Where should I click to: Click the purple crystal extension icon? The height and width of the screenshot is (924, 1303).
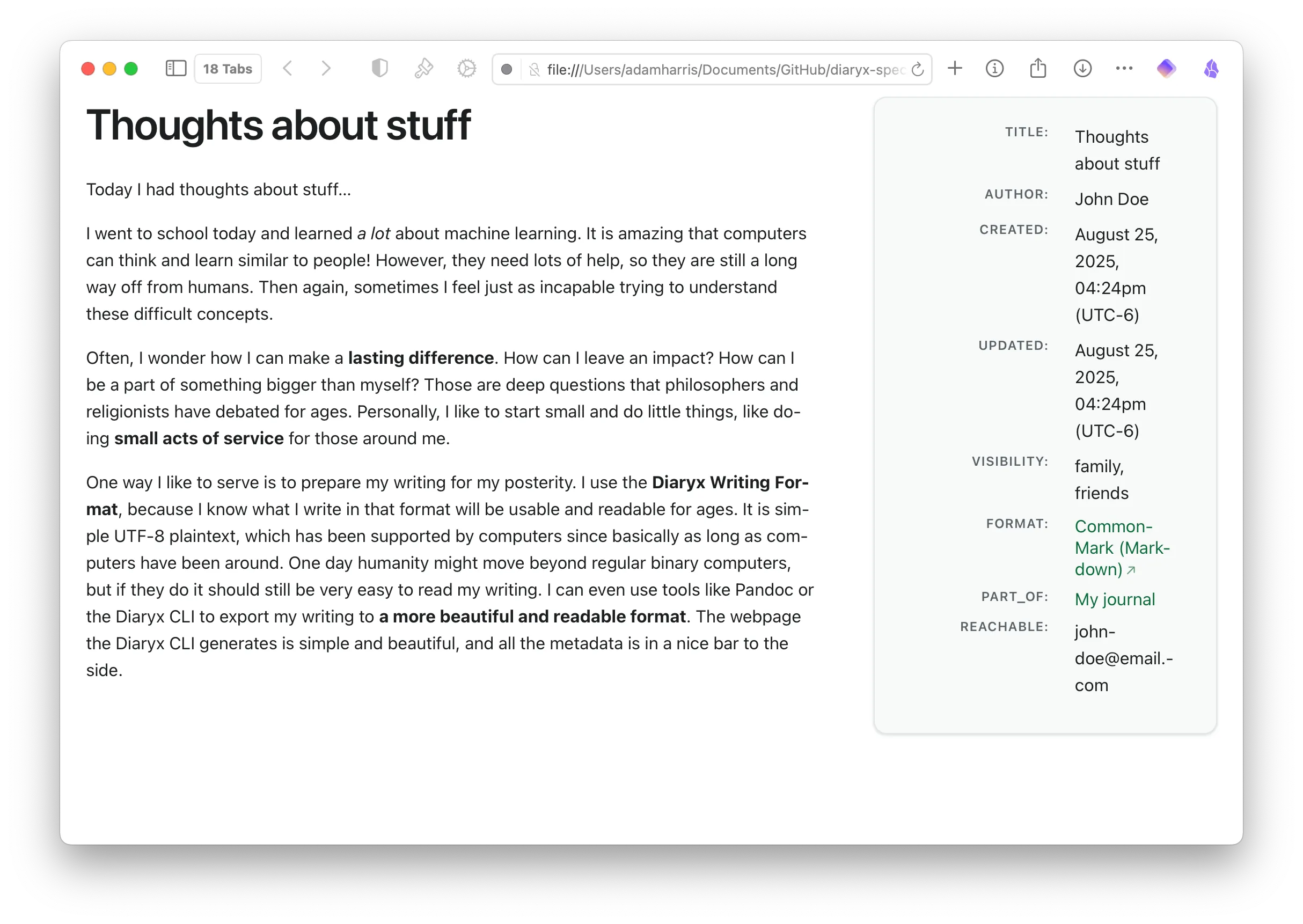tap(1211, 69)
